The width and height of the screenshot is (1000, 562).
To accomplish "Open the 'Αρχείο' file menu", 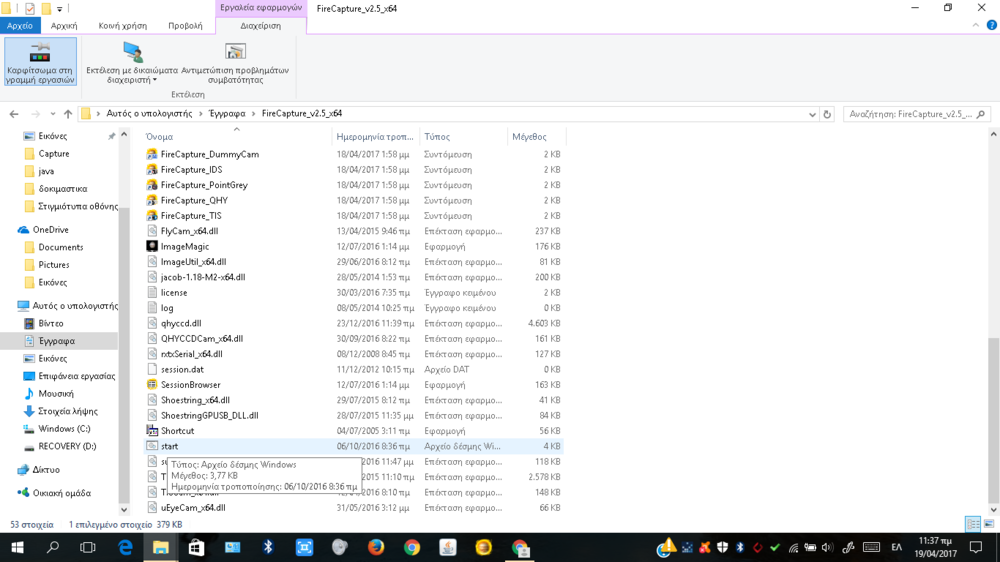I will tap(20, 26).
